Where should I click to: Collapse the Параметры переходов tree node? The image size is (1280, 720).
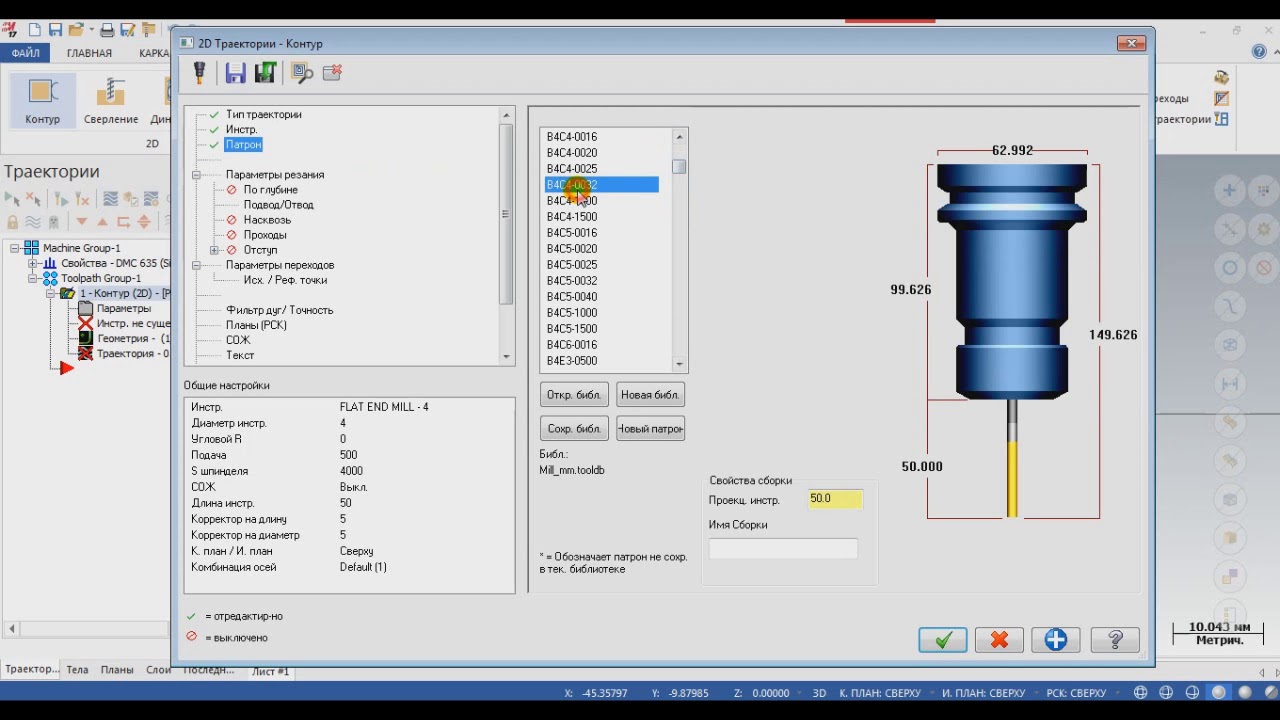tap(197, 265)
